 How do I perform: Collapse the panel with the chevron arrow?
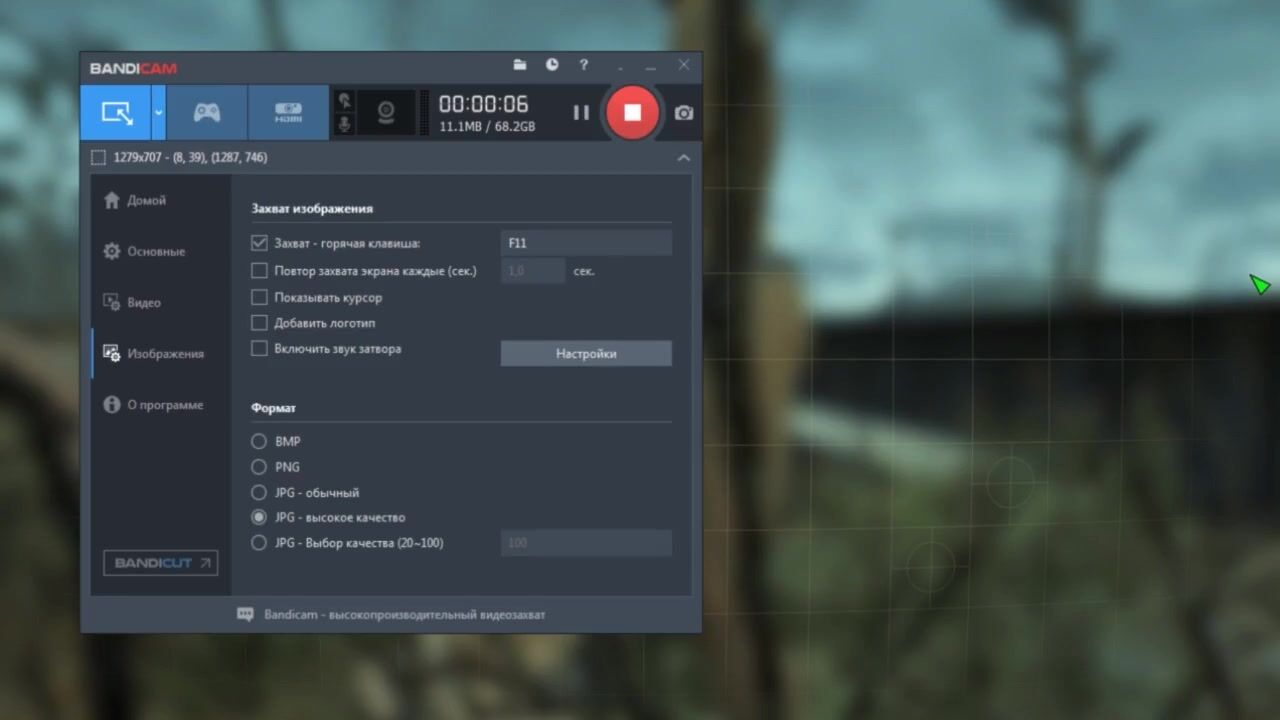(683, 158)
